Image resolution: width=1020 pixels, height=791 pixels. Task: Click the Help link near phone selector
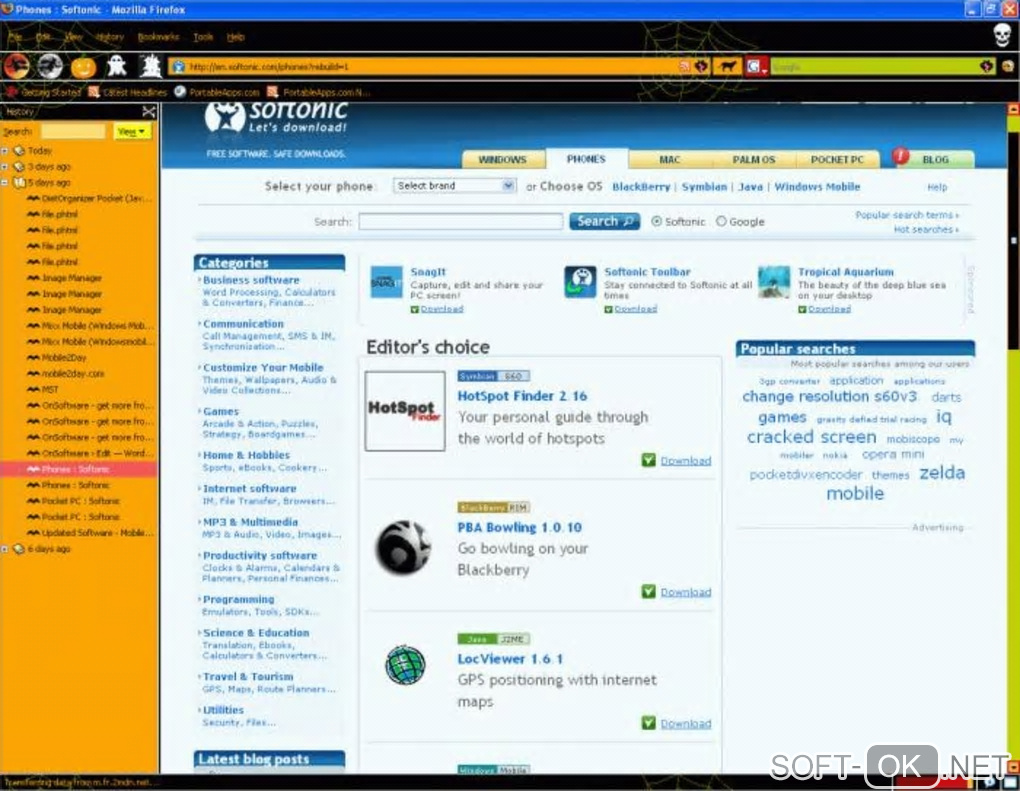tap(937, 187)
